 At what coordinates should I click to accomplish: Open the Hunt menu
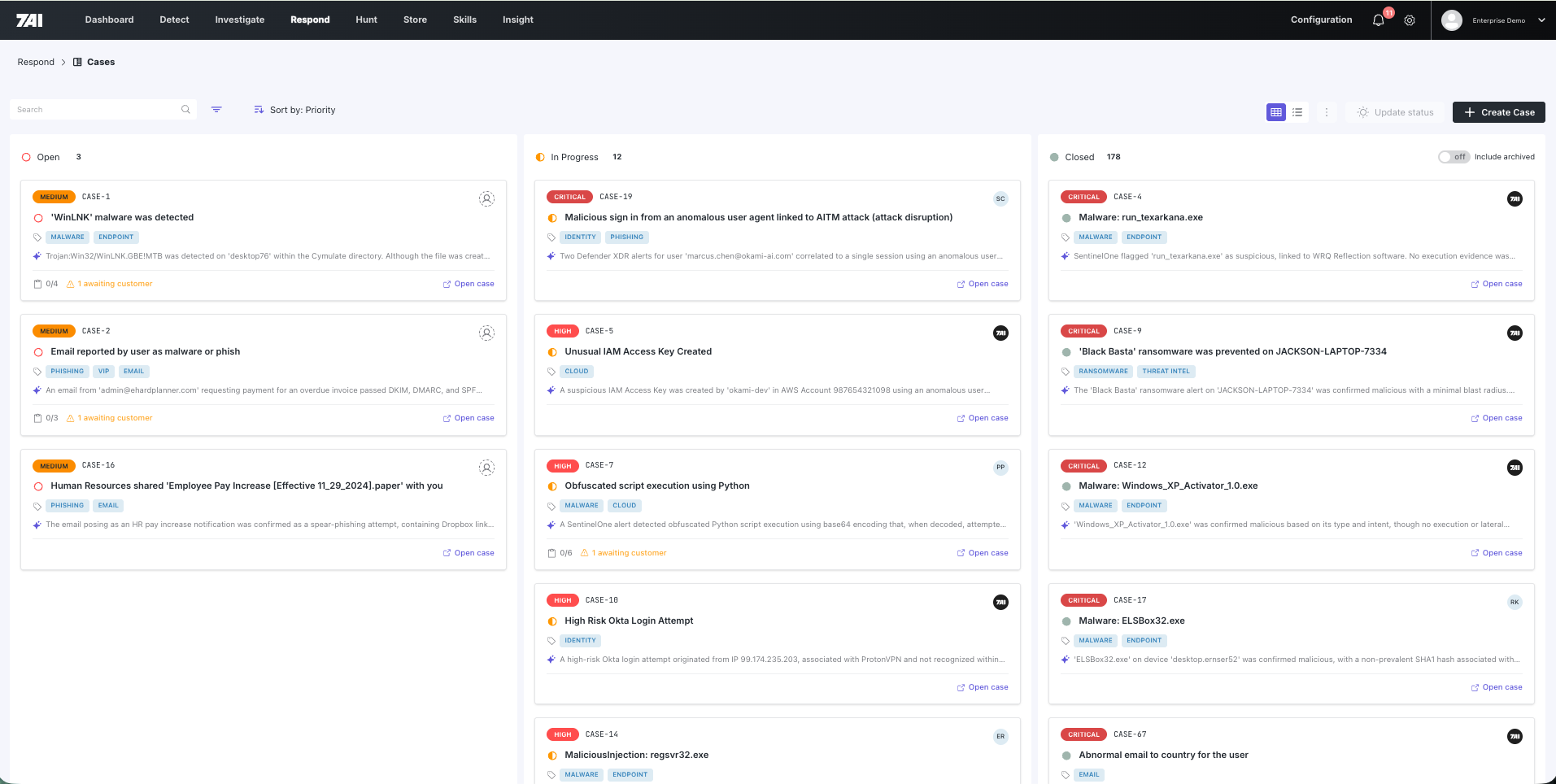[366, 20]
